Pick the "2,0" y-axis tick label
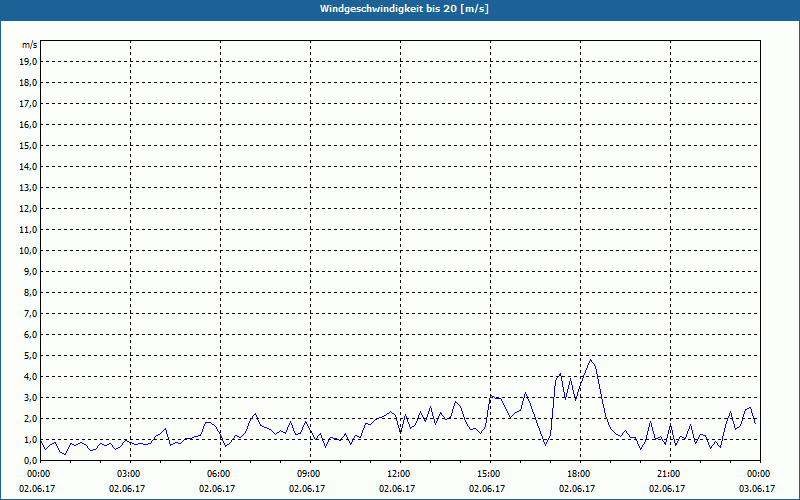Image resolution: width=800 pixels, height=500 pixels. click(30, 418)
